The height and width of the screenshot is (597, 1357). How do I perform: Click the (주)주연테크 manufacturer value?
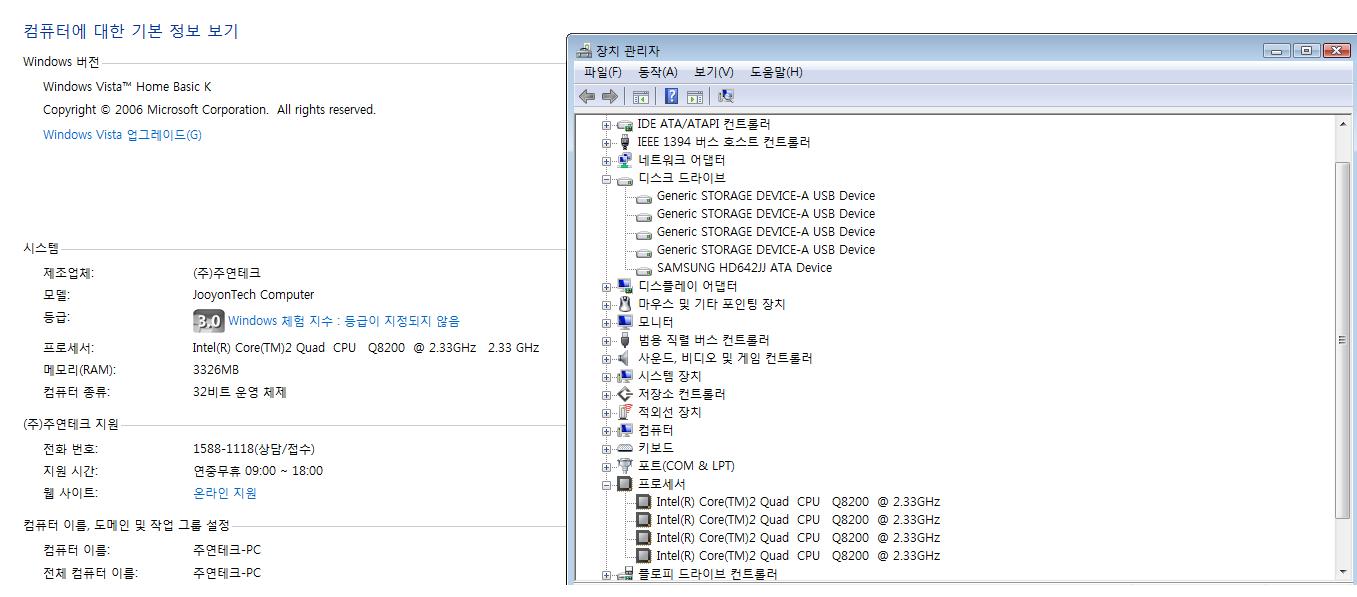click(226, 273)
